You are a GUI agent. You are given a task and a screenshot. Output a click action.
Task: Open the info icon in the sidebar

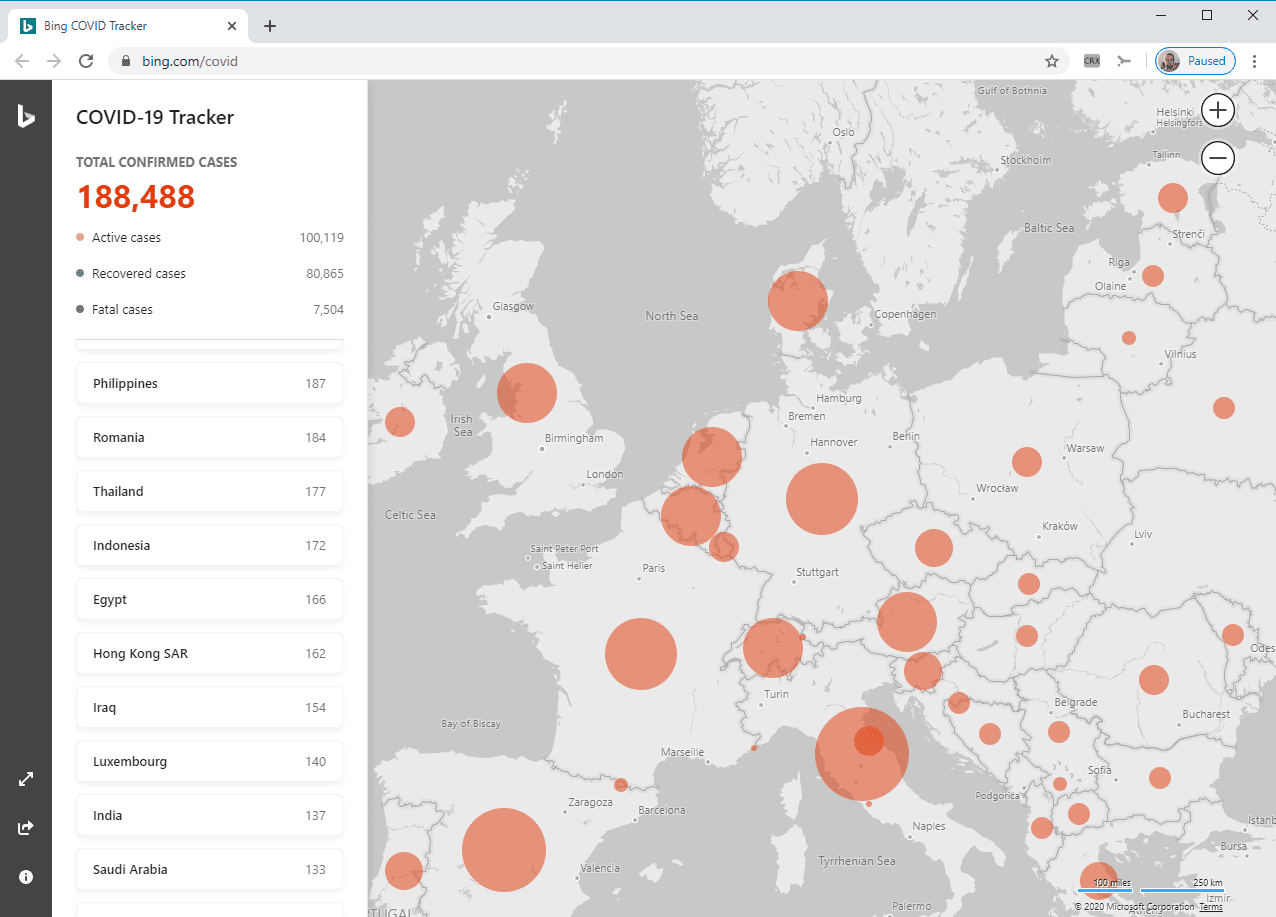[26, 877]
